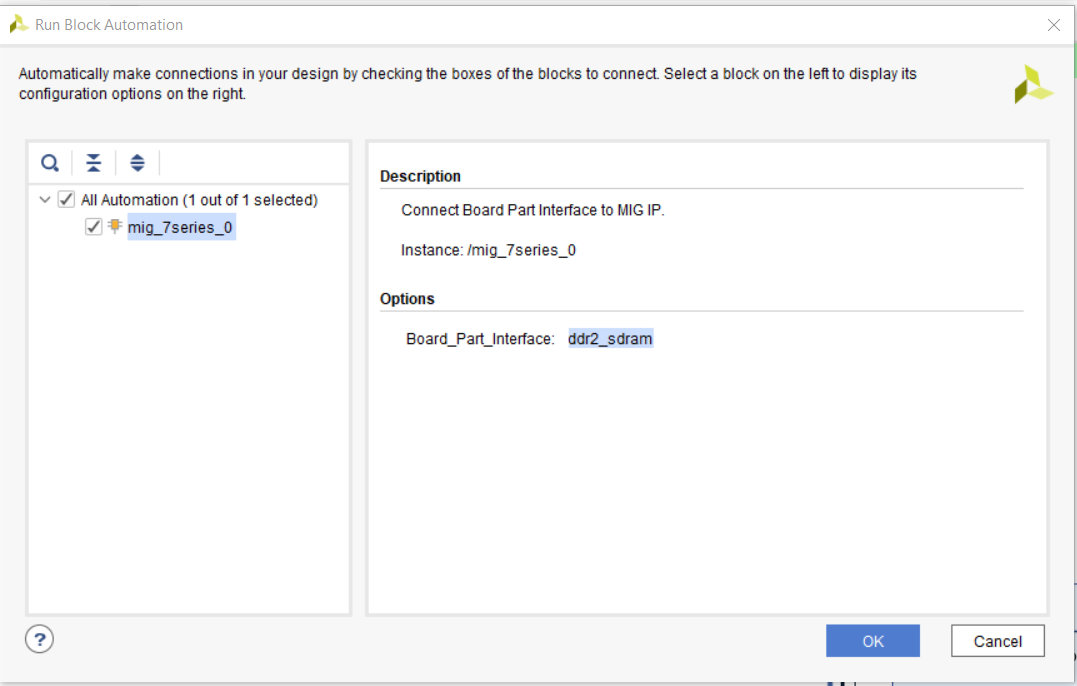Image resolution: width=1077 pixels, height=686 pixels.
Task: Confirm the automation with OK
Action: coord(872,641)
